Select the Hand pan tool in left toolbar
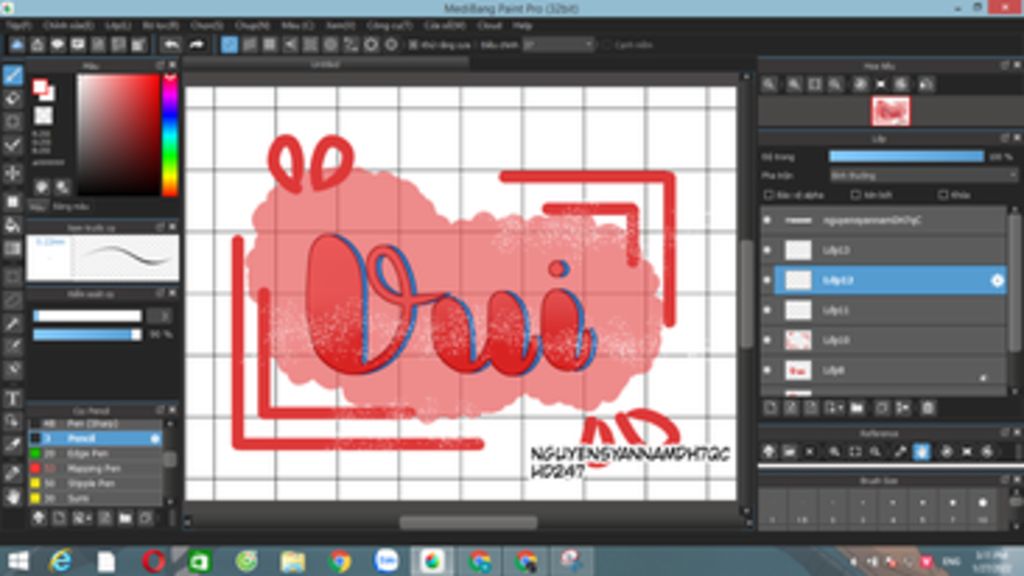This screenshot has height=576, width=1024. tap(12, 496)
